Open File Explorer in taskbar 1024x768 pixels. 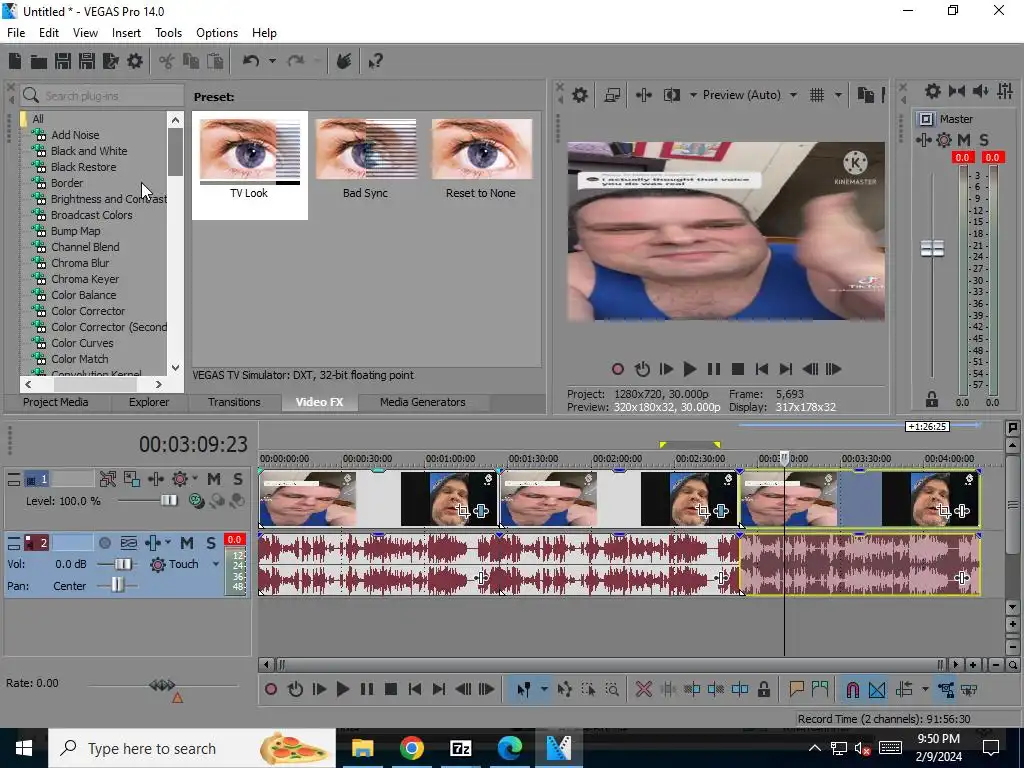click(x=362, y=748)
